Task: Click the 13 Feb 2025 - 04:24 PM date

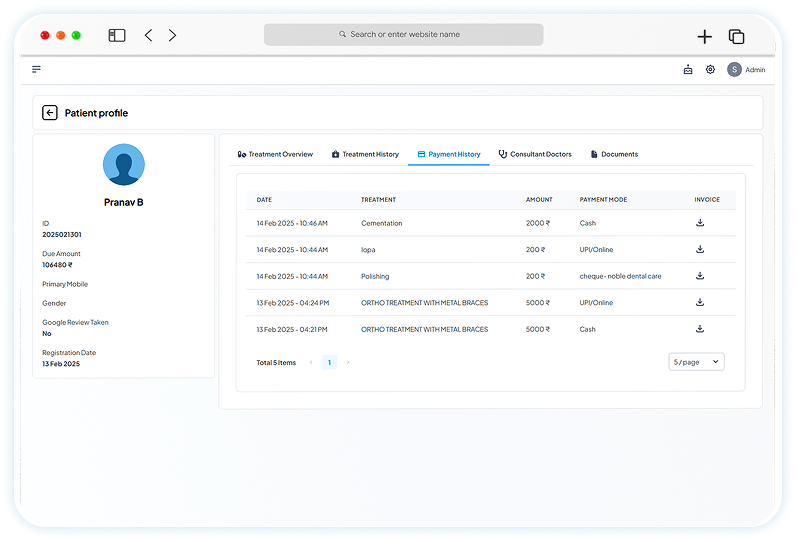Action: [x=293, y=303]
